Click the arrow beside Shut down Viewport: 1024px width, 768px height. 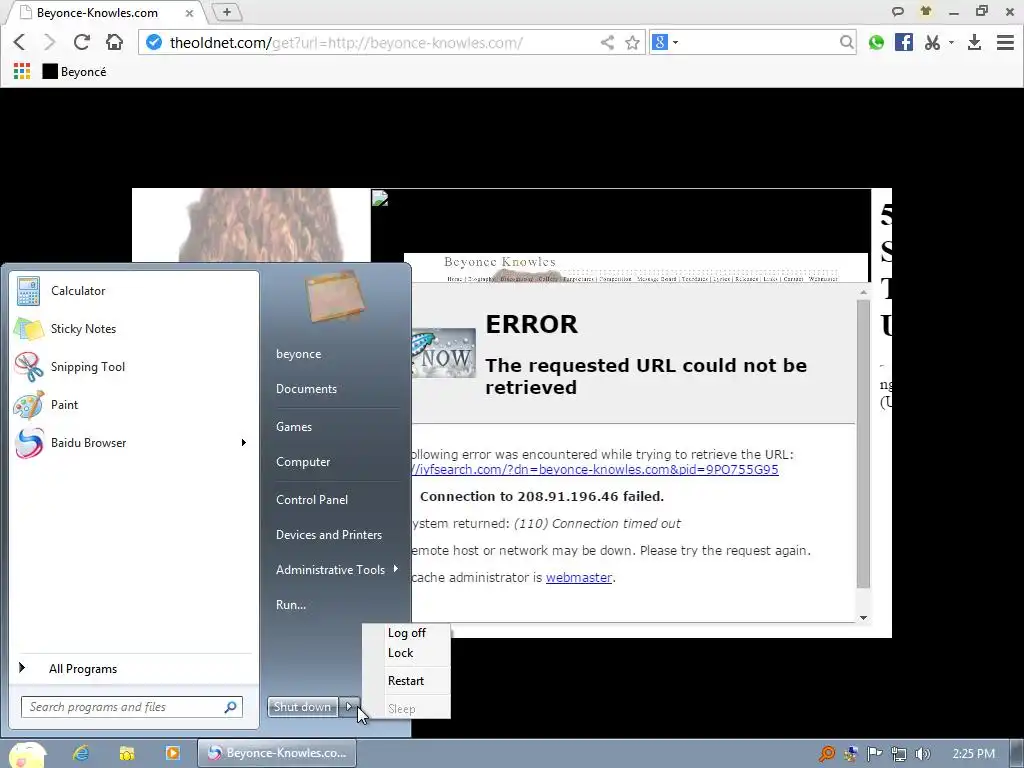point(349,707)
